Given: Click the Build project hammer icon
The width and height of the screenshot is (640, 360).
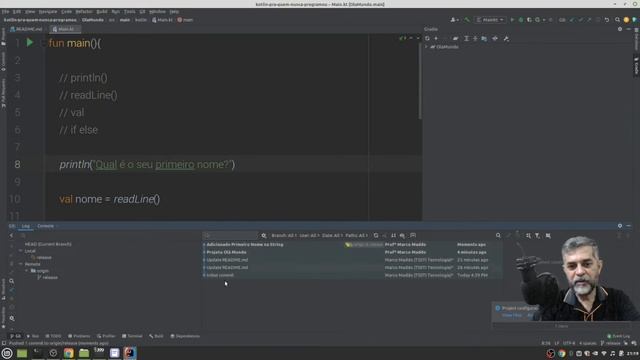Looking at the screenshot, I should (467, 20).
